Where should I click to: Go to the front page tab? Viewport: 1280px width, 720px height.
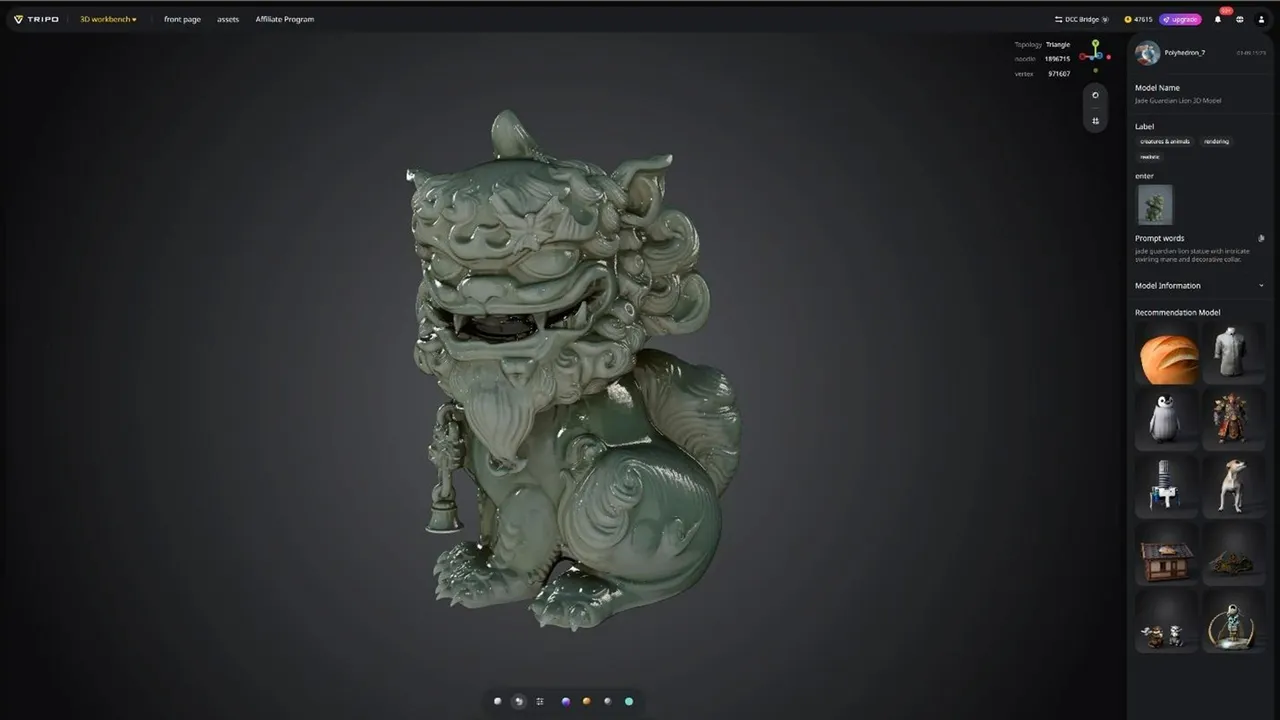tap(182, 19)
